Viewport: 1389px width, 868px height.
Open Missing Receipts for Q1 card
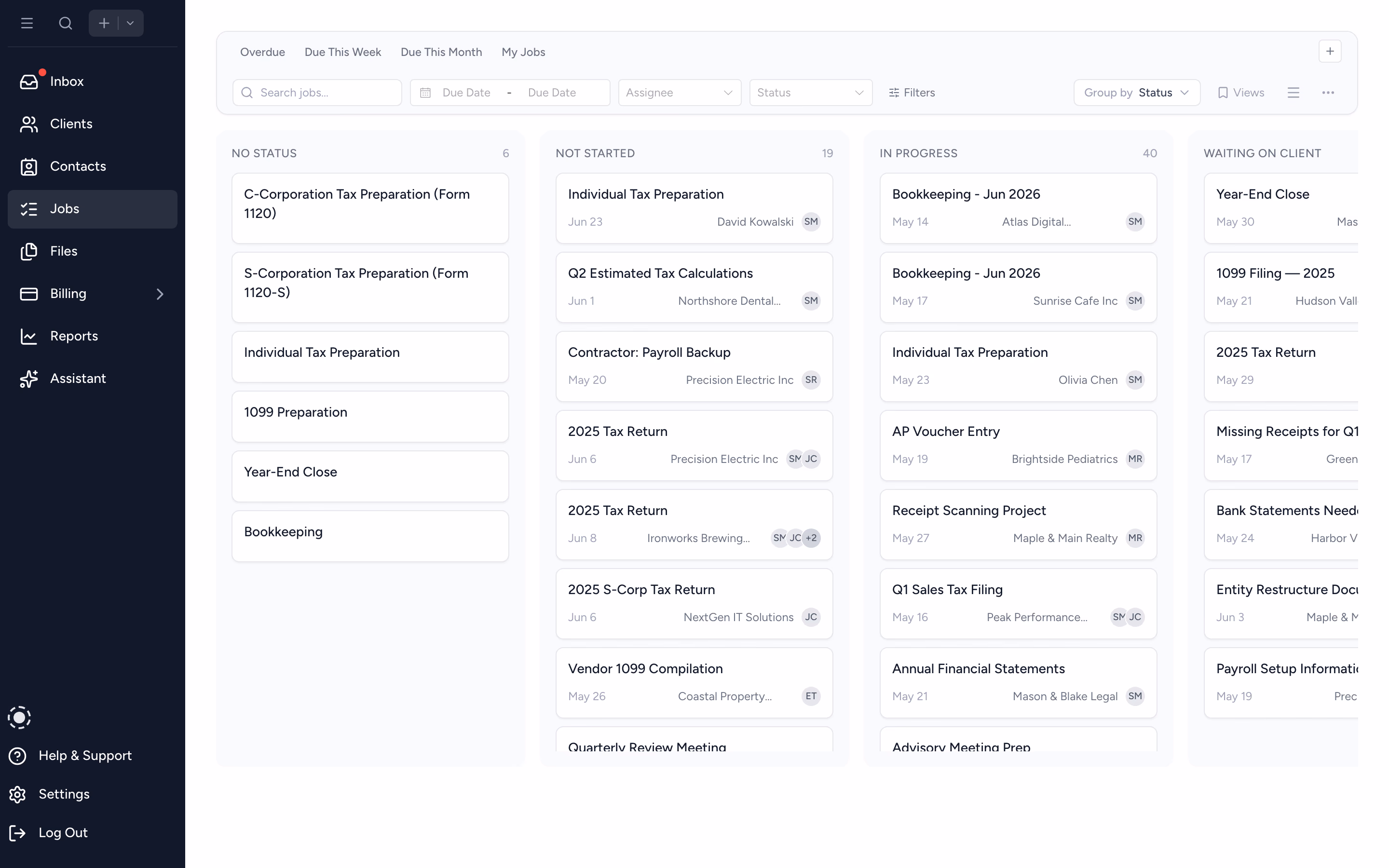point(1281,446)
